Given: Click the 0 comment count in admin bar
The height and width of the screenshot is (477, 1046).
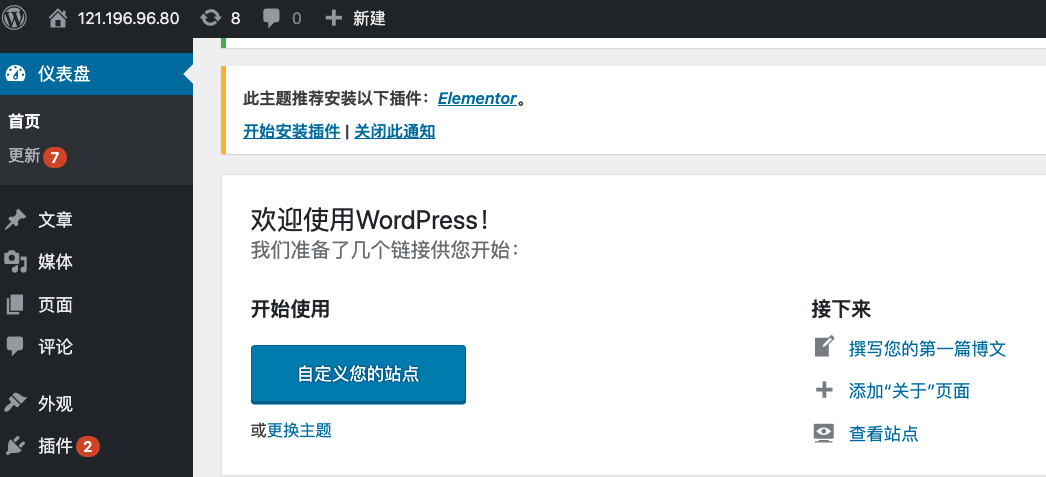Looking at the screenshot, I should 297,18.
